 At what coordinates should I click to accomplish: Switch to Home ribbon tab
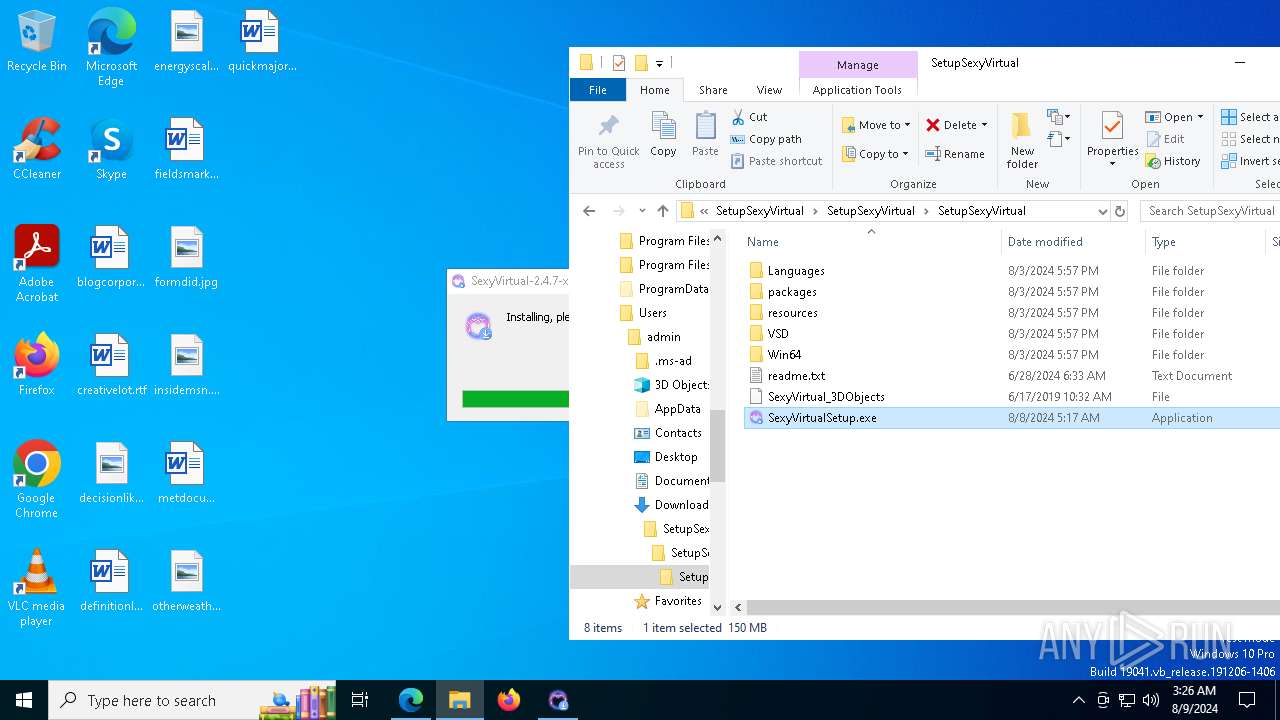pos(655,90)
